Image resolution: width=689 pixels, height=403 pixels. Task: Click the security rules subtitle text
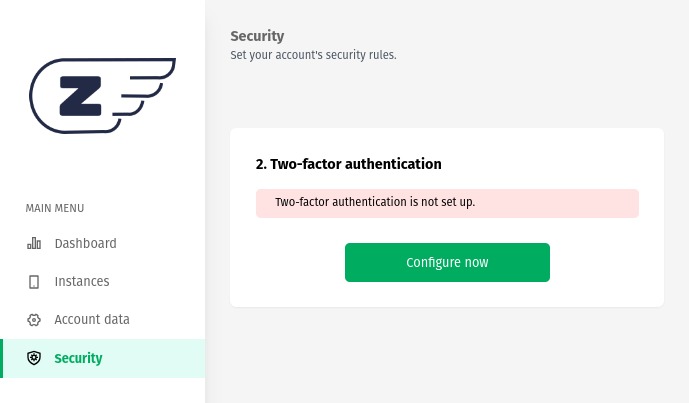pos(313,55)
